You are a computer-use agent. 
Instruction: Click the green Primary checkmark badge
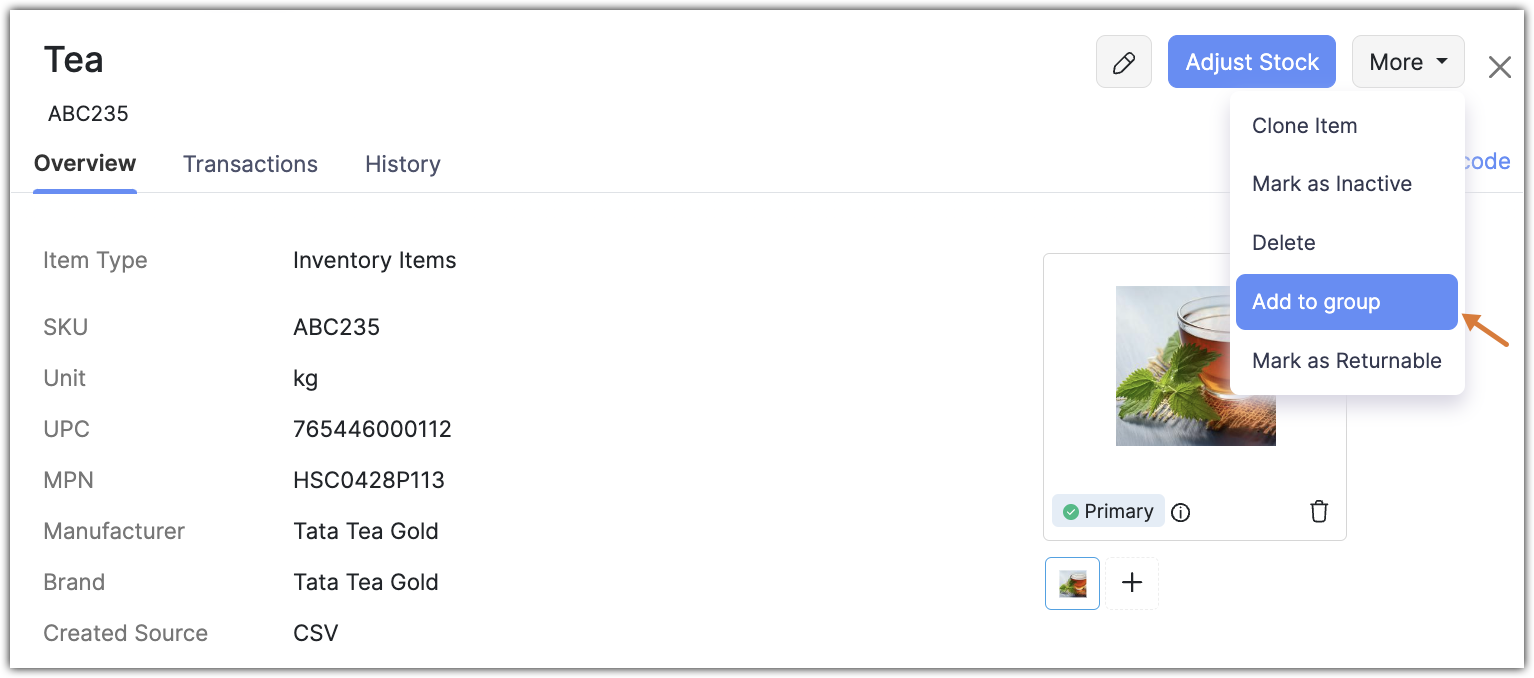[x=1107, y=511]
